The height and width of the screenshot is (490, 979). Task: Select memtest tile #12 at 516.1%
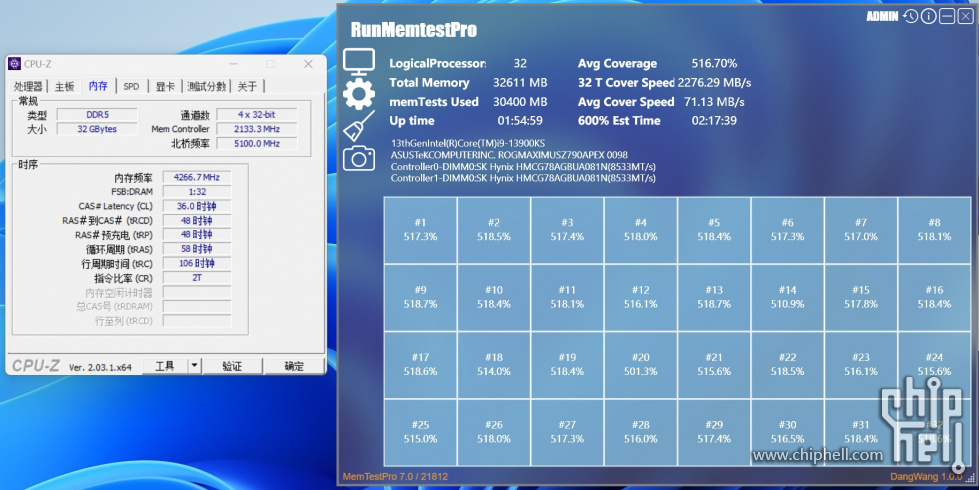641,297
